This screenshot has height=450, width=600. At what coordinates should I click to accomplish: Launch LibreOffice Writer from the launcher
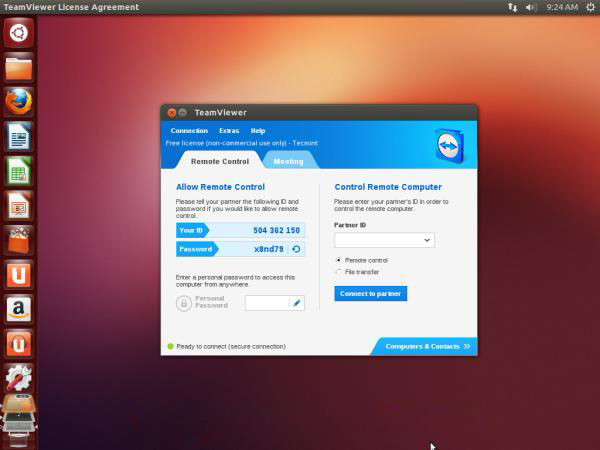coord(19,137)
